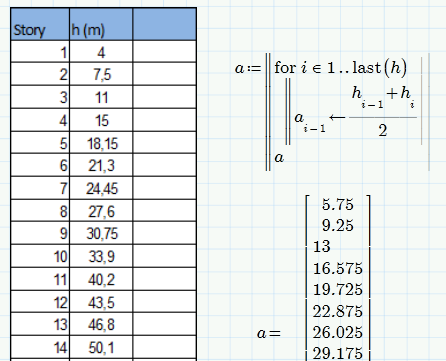This screenshot has width=446, height=361.
Task: Click the local assignment arrow operator
Action: point(337,117)
